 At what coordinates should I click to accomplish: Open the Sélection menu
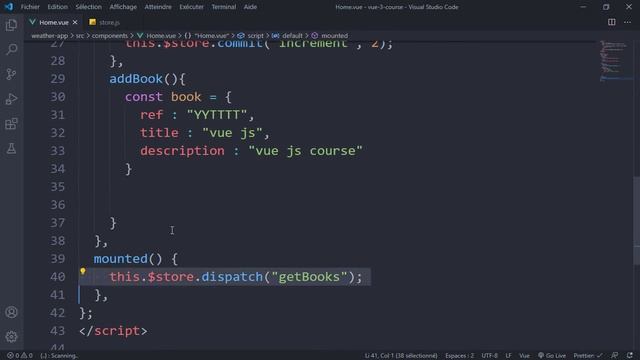click(89, 7)
